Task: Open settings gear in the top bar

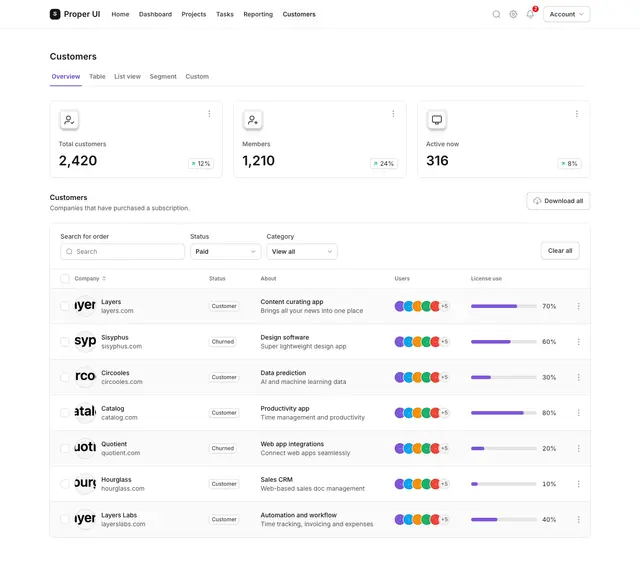Action: [x=513, y=14]
